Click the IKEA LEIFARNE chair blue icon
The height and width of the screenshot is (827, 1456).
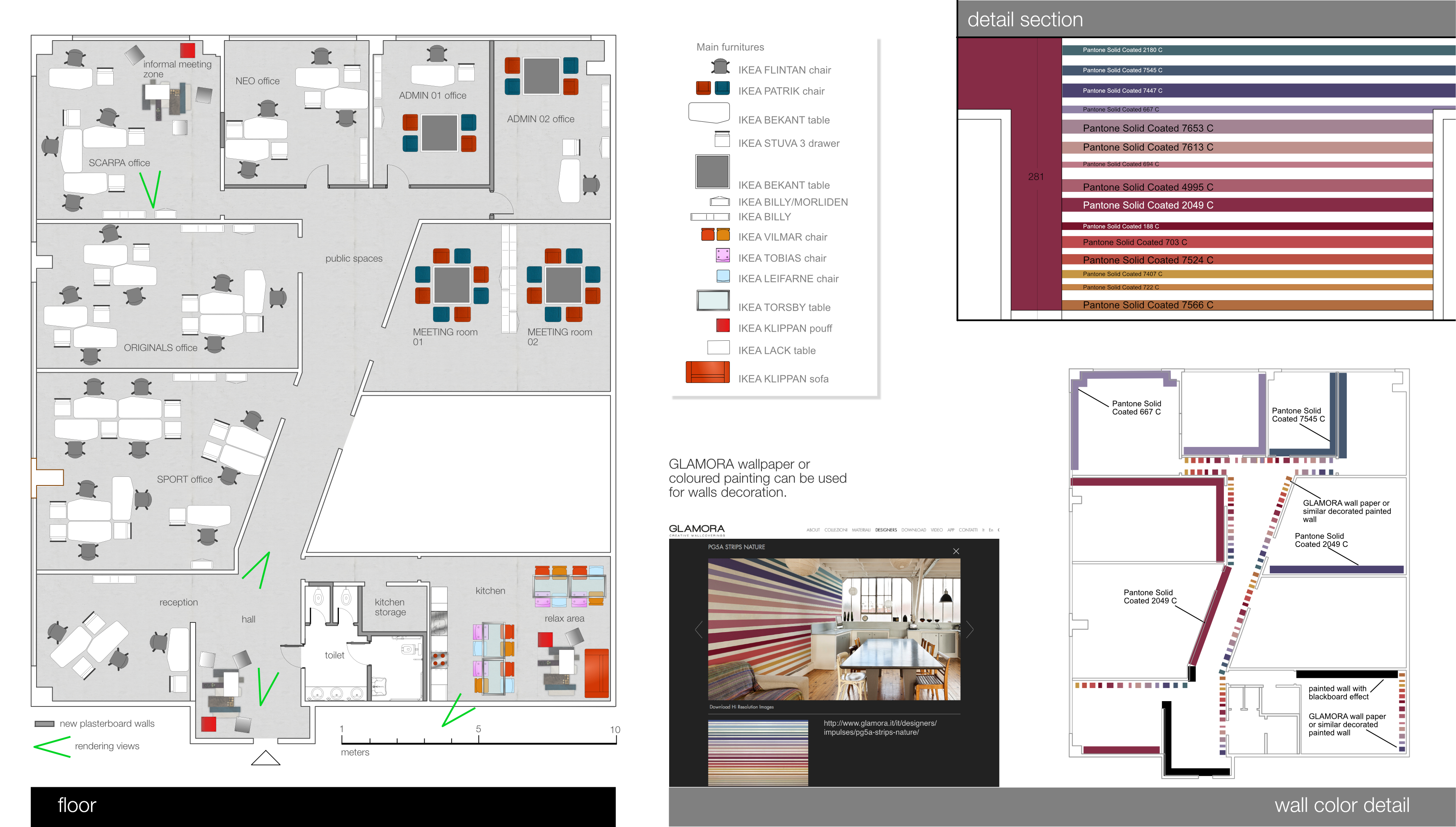(723, 276)
